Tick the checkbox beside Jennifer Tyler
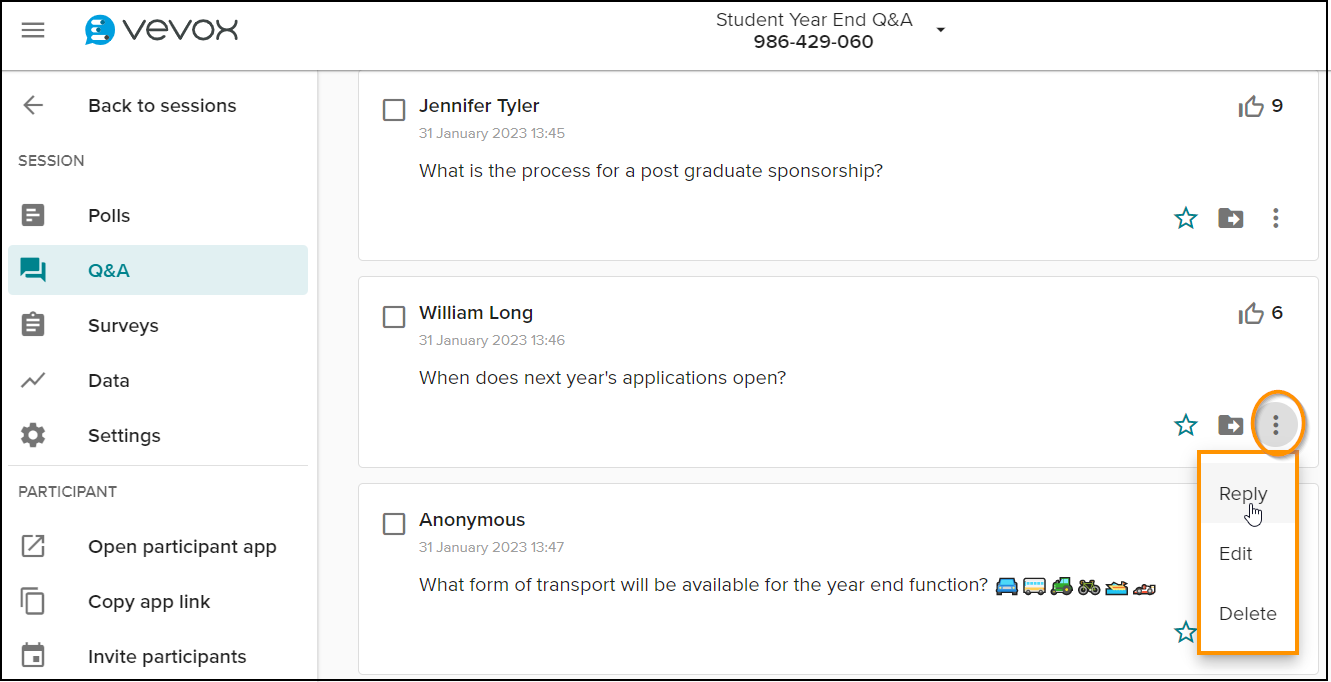This screenshot has width=1331, height=682. (394, 109)
